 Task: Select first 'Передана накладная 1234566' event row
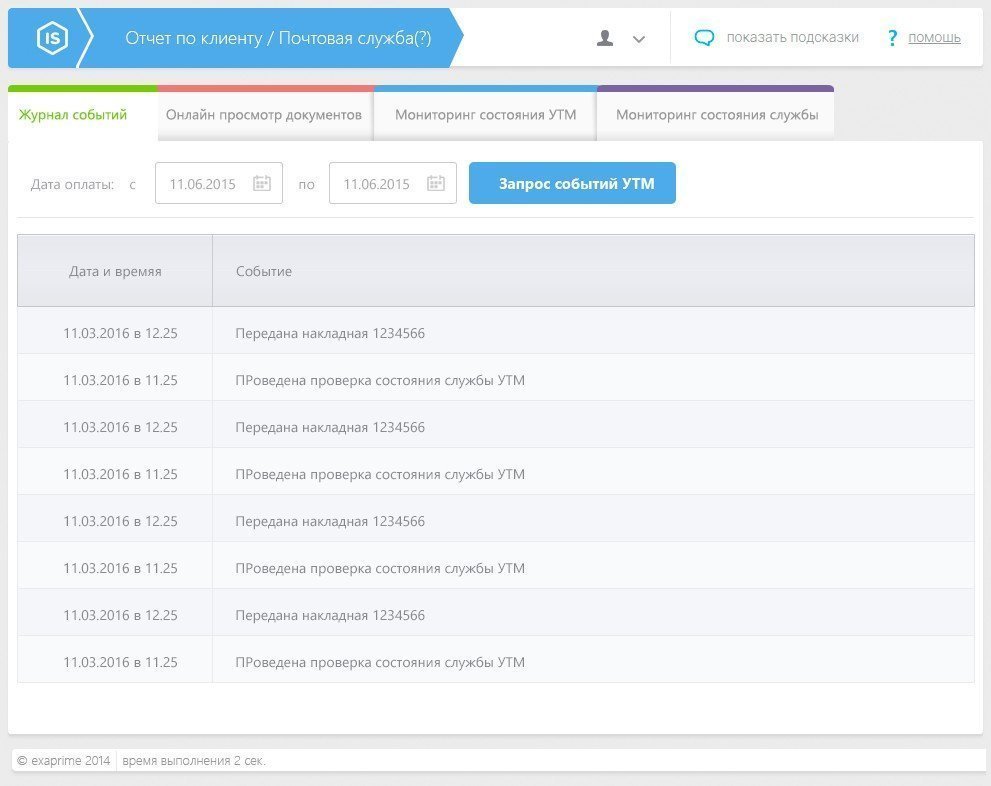click(496, 330)
